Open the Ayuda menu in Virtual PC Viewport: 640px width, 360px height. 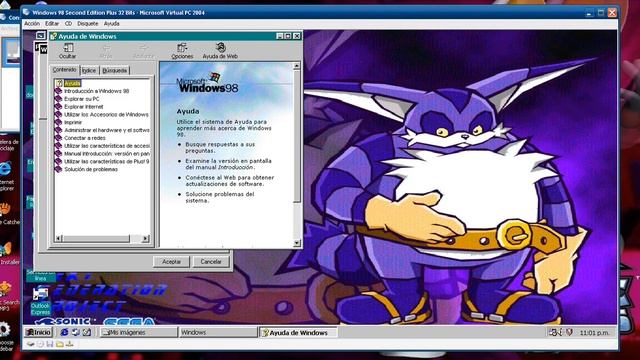tap(111, 24)
